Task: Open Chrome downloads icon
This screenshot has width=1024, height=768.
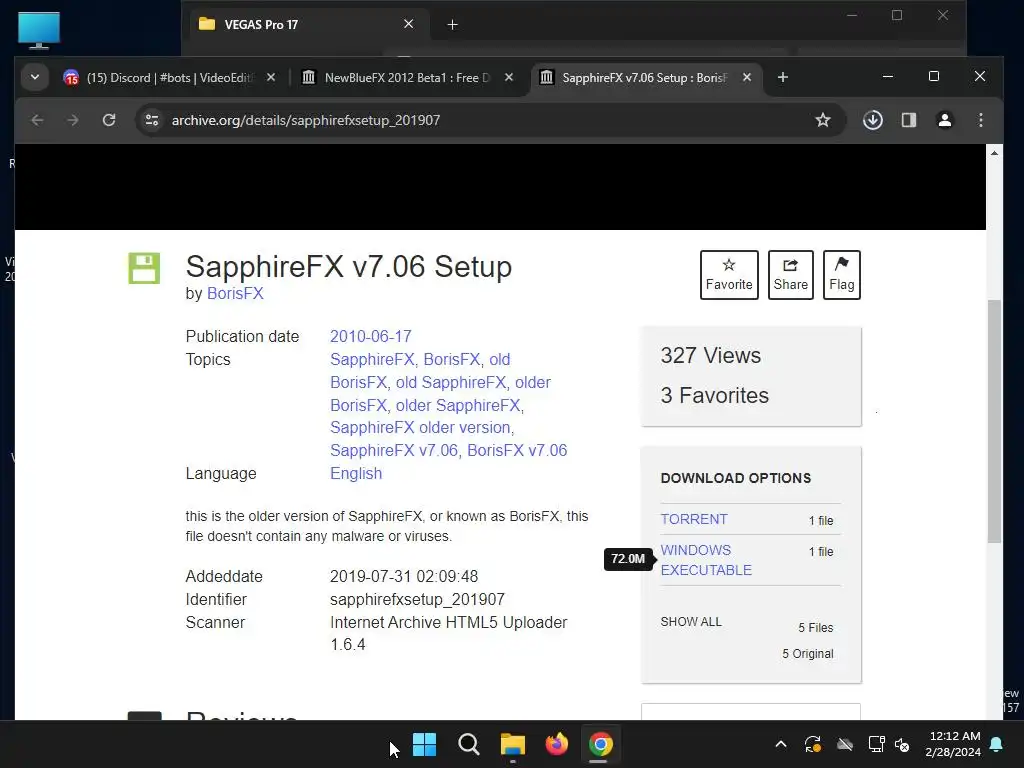Action: [x=872, y=120]
